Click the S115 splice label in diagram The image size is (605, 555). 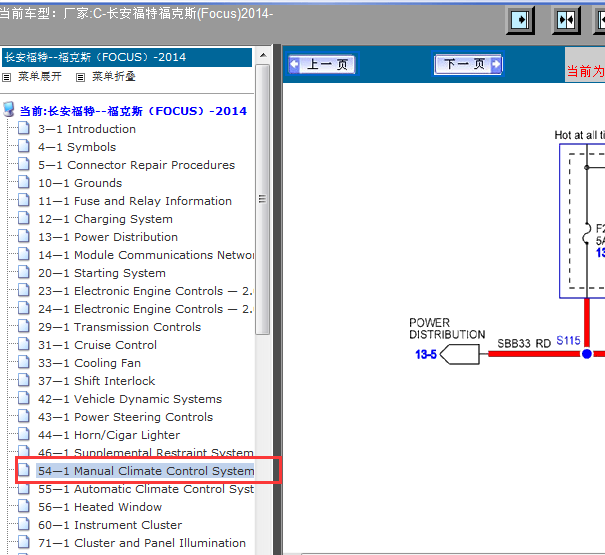pyautogui.click(x=568, y=341)
